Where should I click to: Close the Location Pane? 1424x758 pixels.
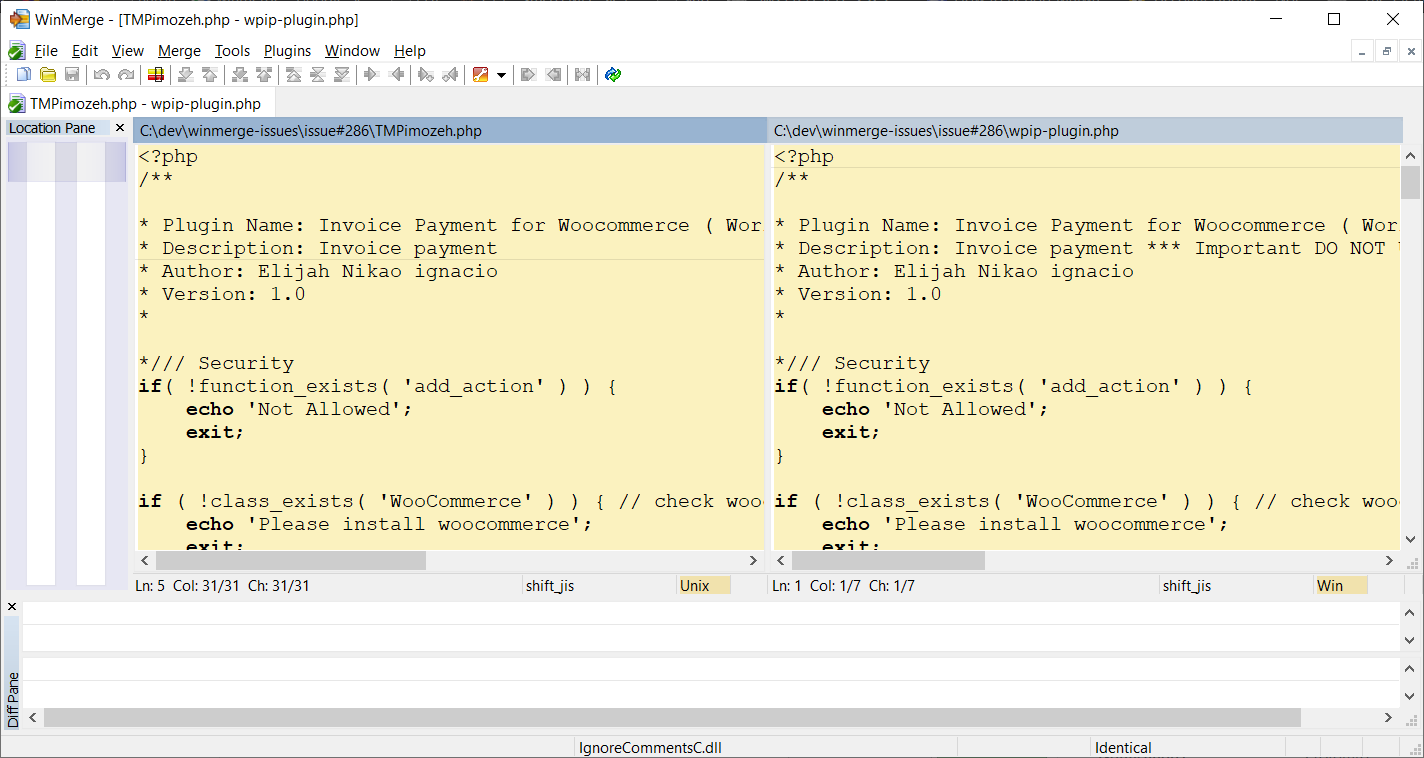(119, 127)
